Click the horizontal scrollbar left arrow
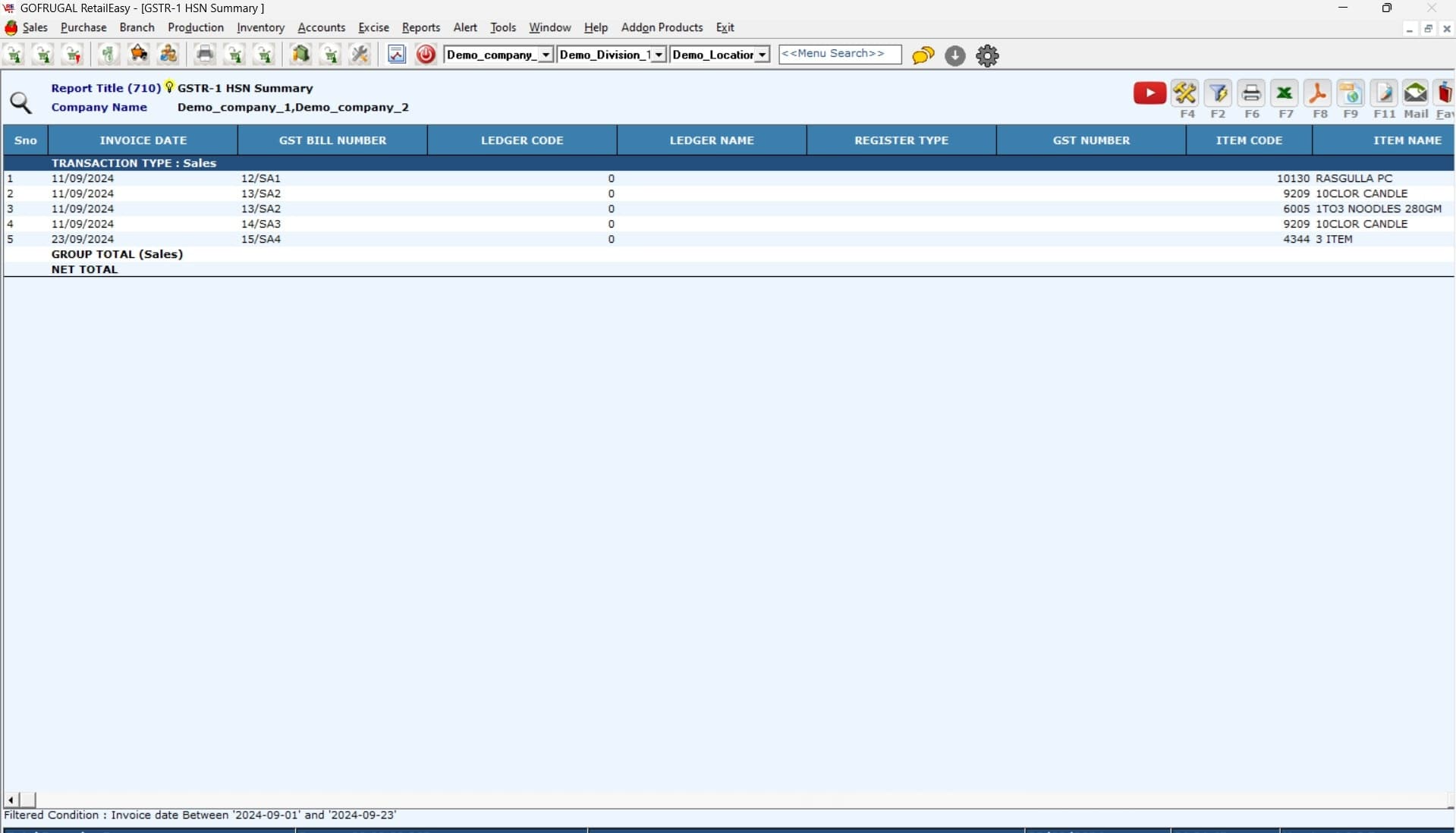 point(11,800)
